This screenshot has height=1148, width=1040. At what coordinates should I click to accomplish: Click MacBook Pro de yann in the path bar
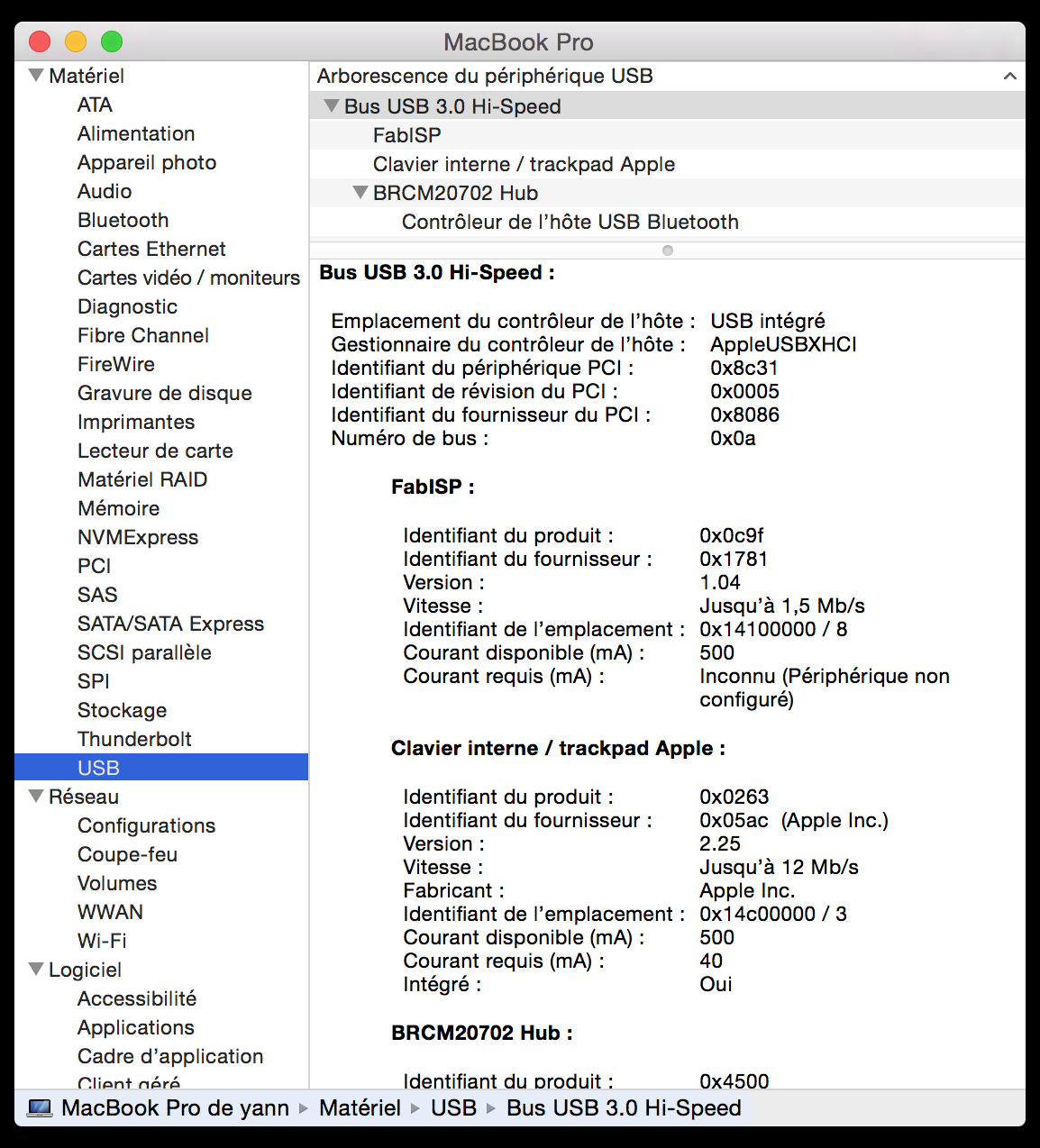(176, 1108)
